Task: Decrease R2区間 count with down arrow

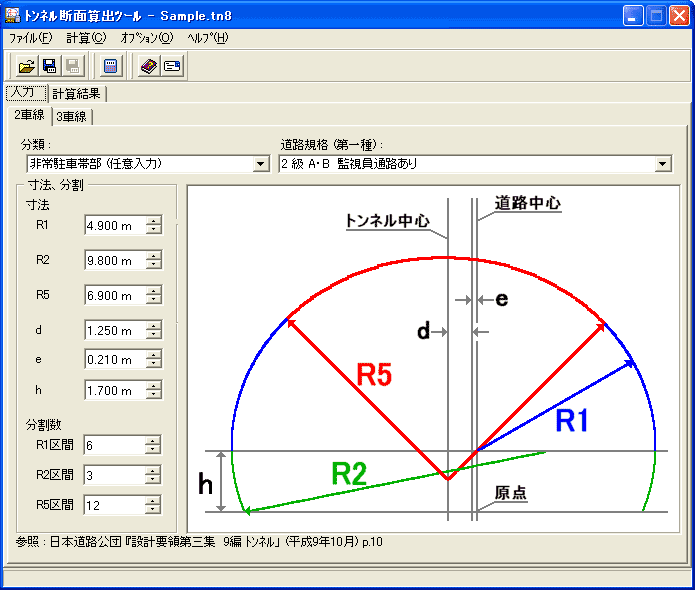Action: tap(153, 480)
